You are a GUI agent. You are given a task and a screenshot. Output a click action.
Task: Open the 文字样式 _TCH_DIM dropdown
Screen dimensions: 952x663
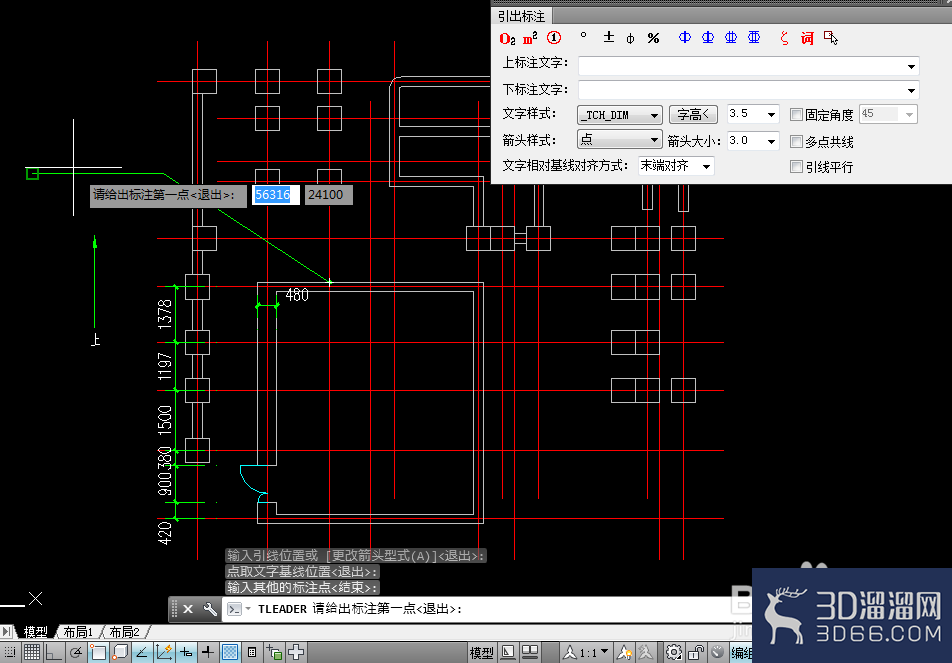coord(619,115)
